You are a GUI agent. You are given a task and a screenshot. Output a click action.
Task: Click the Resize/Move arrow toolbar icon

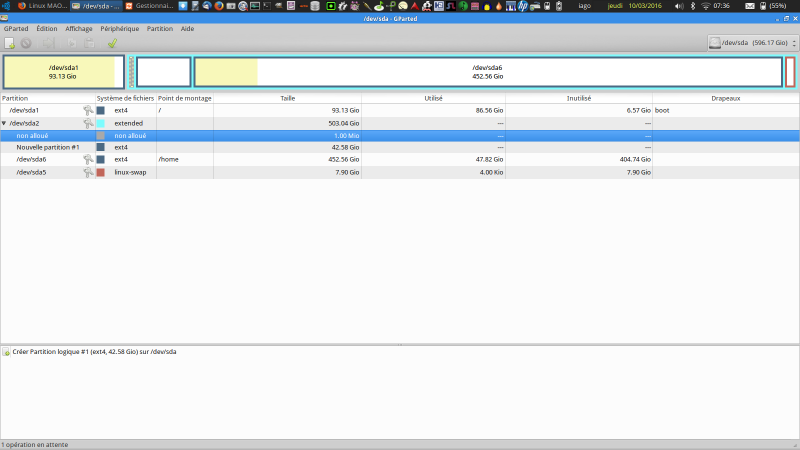pyautogui.click(x=48, y=43)
